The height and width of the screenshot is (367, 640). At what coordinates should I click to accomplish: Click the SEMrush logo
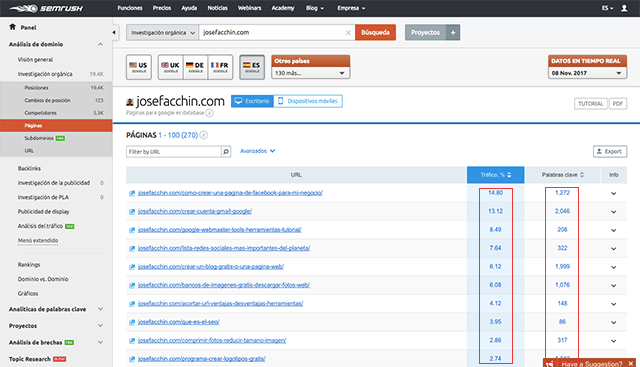click(46, 8)
